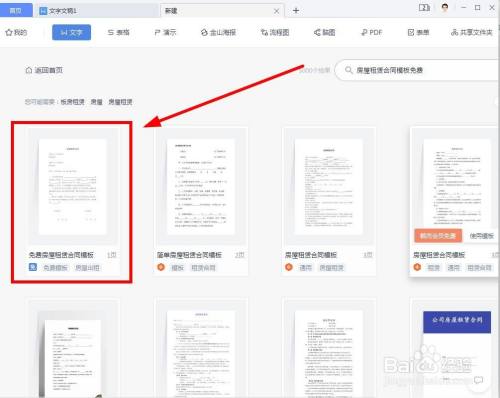Open the 共享文件夹 shared folder category
Image resolution: width=500 pixels, height=398 pixels.
(x=472, y=32)
